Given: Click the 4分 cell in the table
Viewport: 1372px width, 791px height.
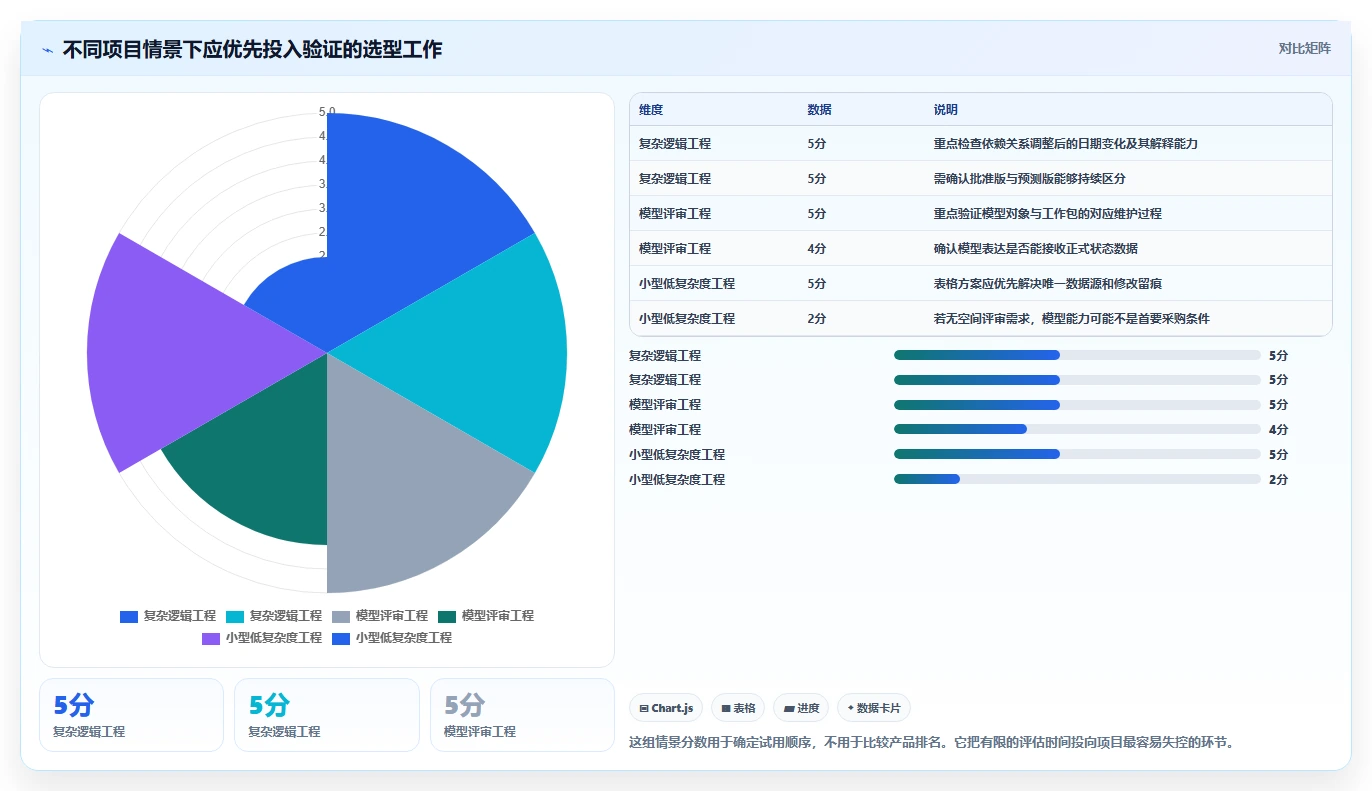Looking at the screenshot, I should click(x=817, y=249).
